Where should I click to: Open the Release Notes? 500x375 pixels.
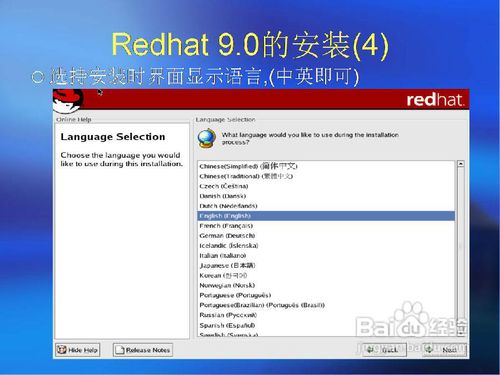143,350
